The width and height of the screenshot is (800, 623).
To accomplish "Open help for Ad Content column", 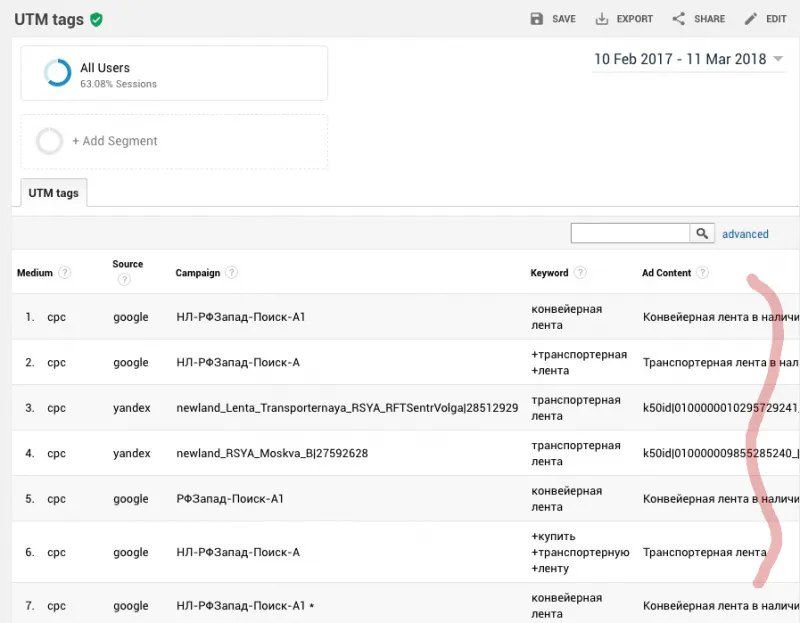I will [x=703, y=272].
